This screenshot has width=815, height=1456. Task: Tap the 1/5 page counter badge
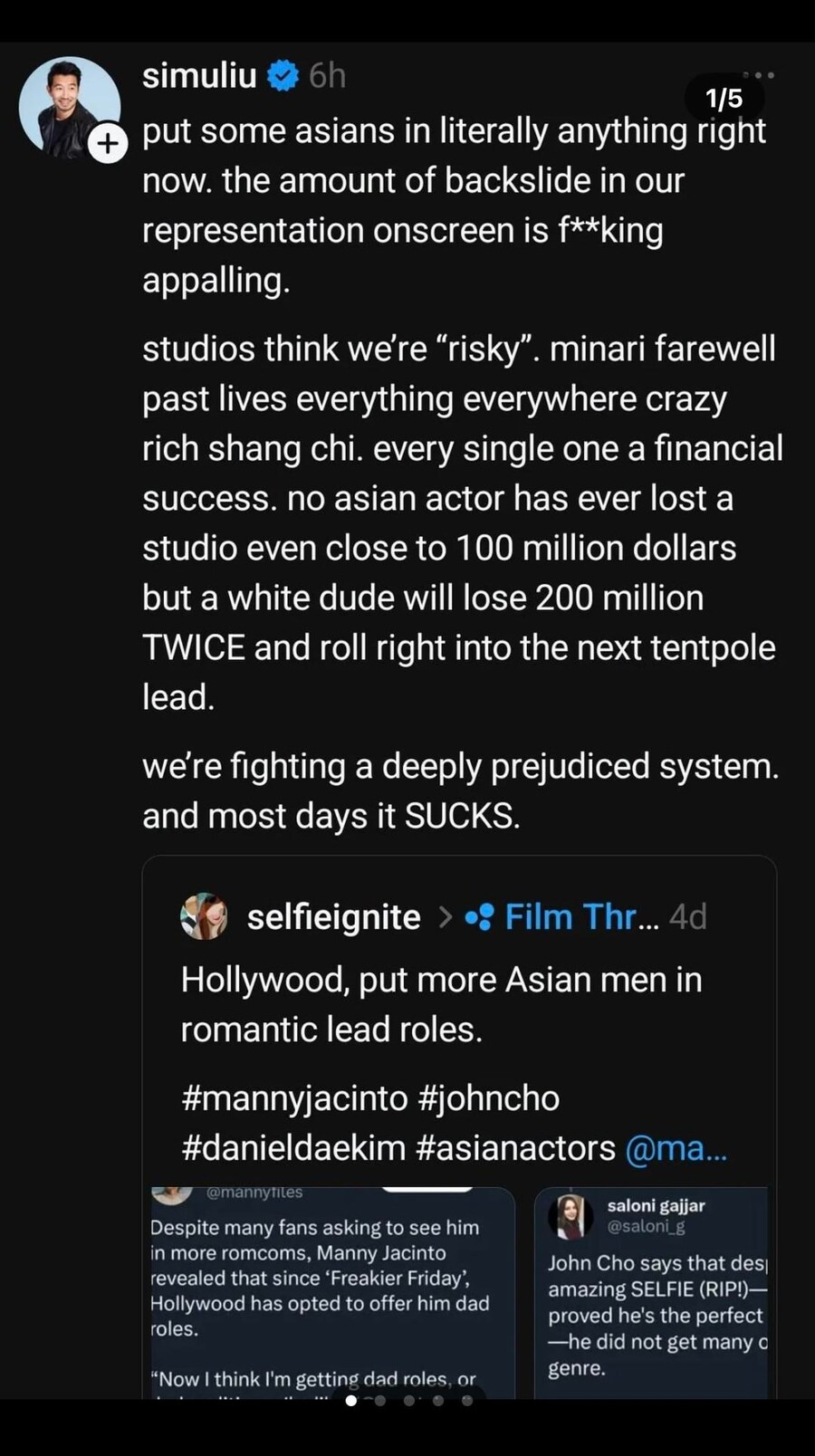coord(724,98)
